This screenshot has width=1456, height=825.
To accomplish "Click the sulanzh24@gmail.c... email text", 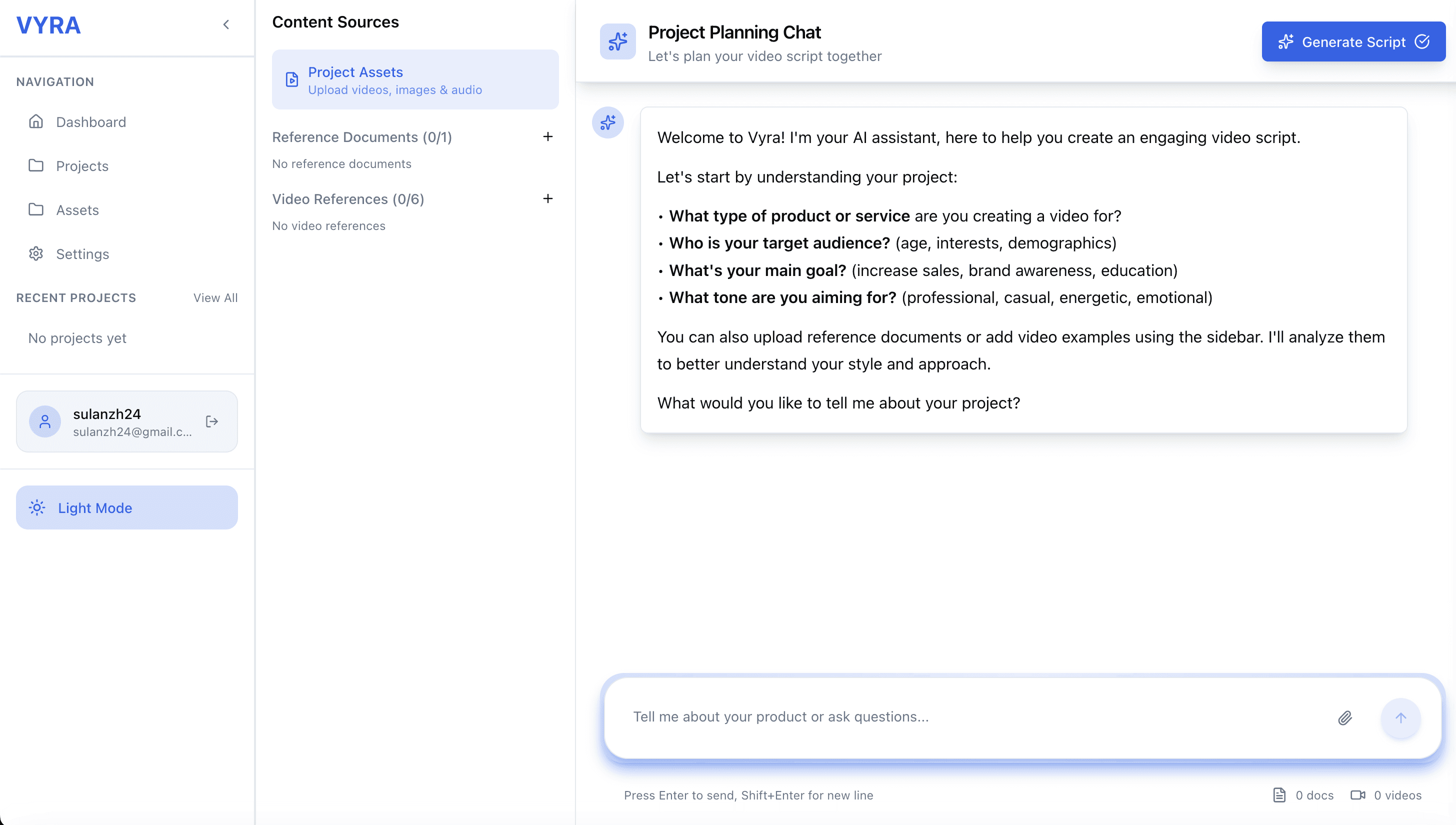I will [132, 432].
